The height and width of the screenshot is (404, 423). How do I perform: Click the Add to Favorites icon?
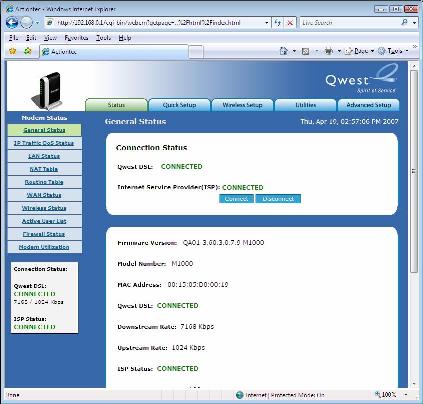tap(27, 51)
